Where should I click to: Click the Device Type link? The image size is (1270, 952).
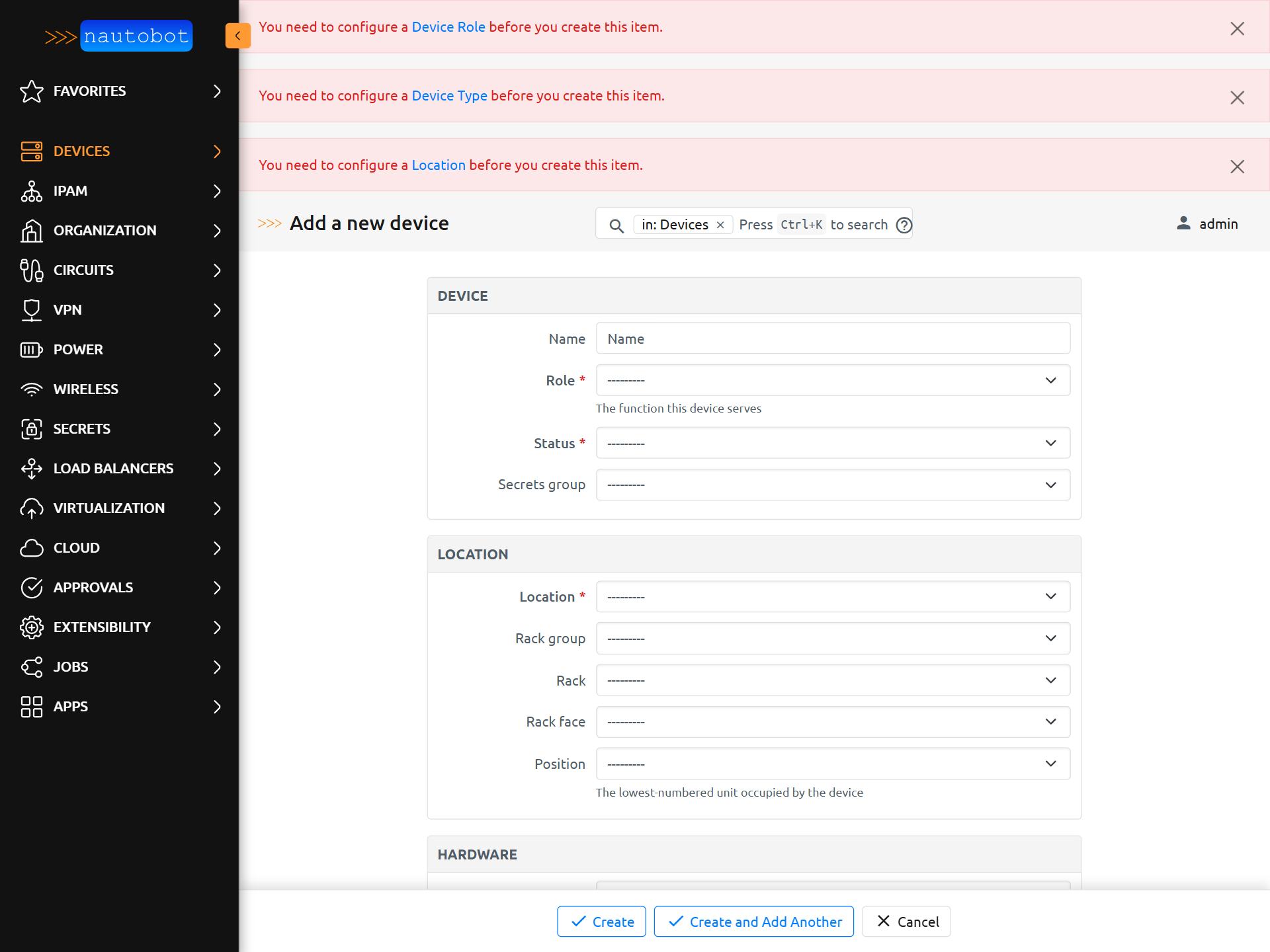click(x=448, y=96)
